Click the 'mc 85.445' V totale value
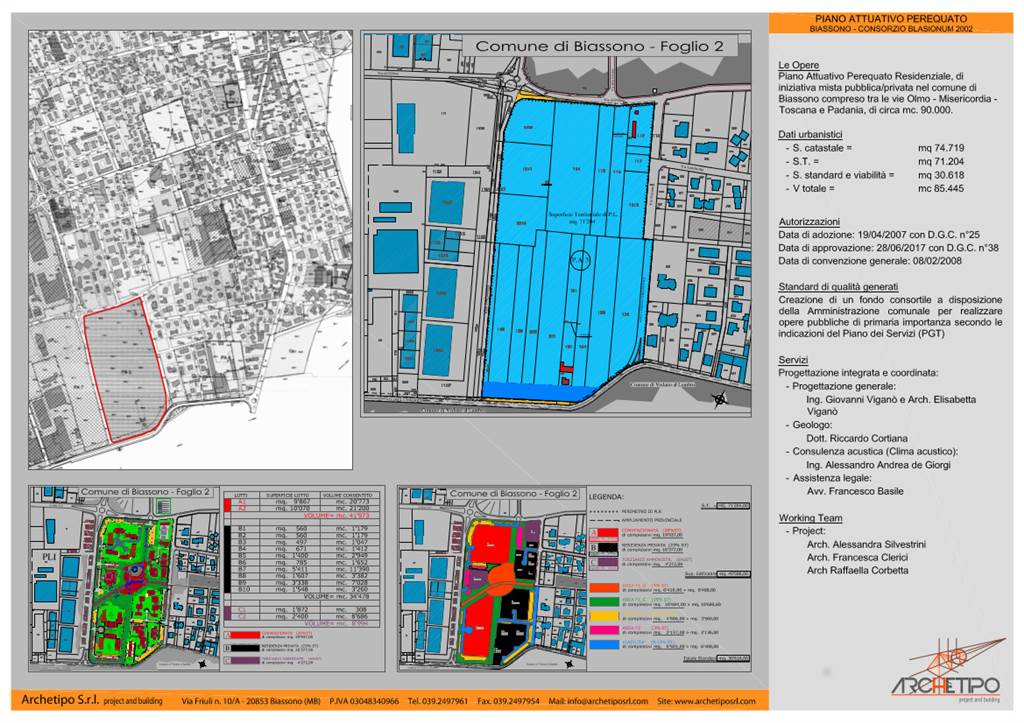This screenshot has width=1024, height=723. click(x=940, y=188)
